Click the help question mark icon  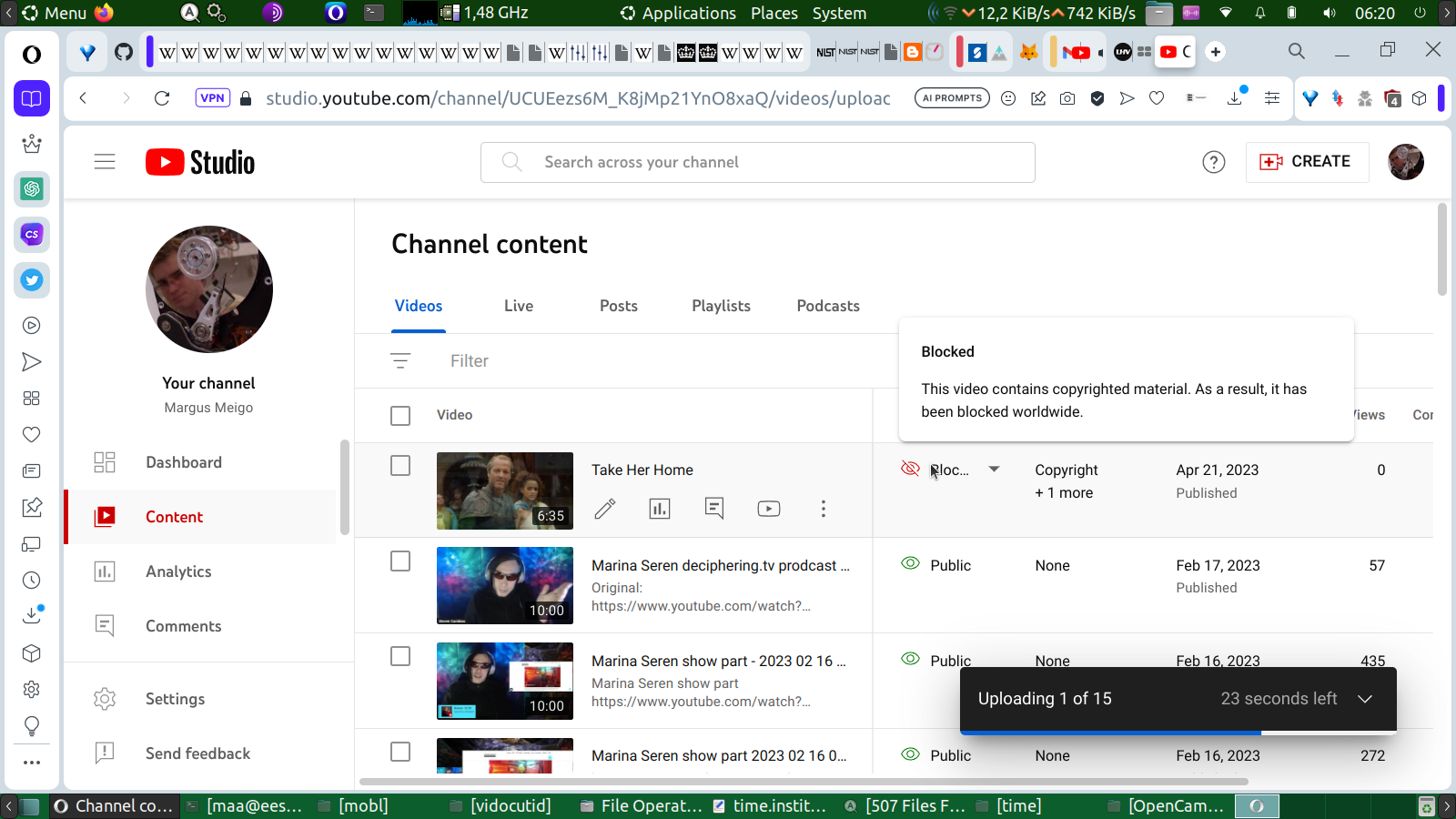pyautogui.click(x=1213, y=162)
